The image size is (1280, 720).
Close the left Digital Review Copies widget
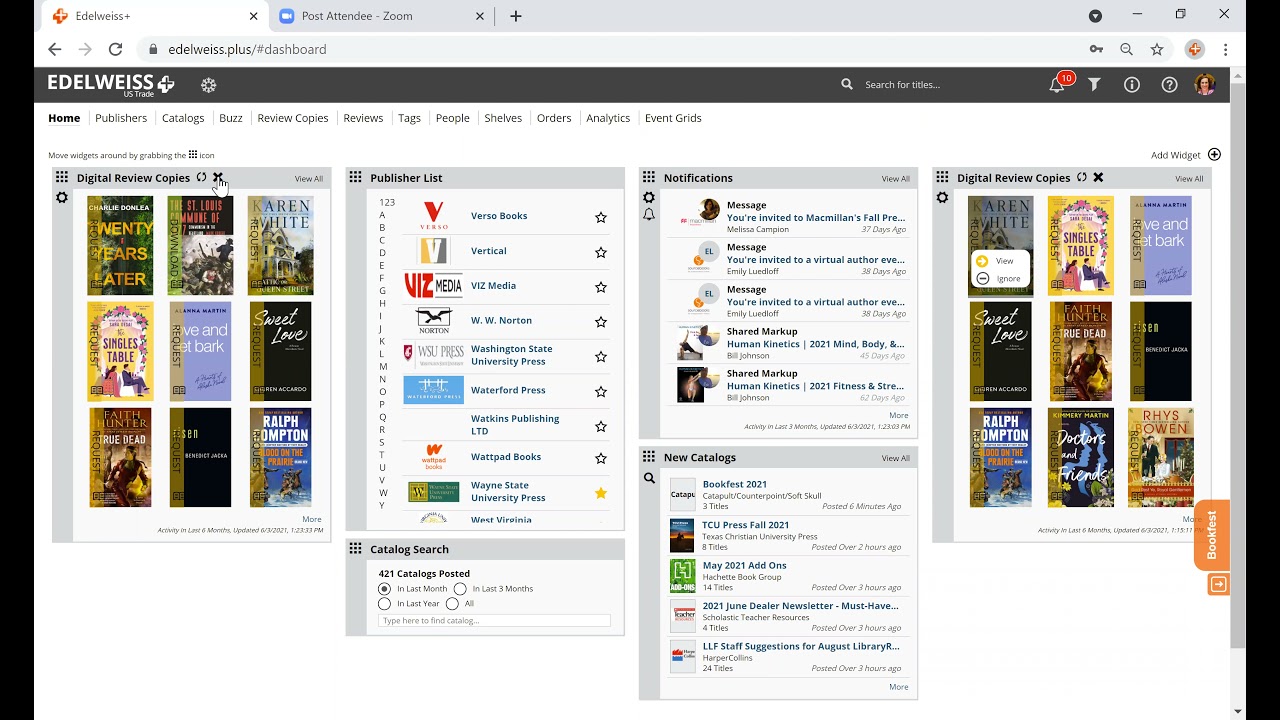[x=218, y=178]
